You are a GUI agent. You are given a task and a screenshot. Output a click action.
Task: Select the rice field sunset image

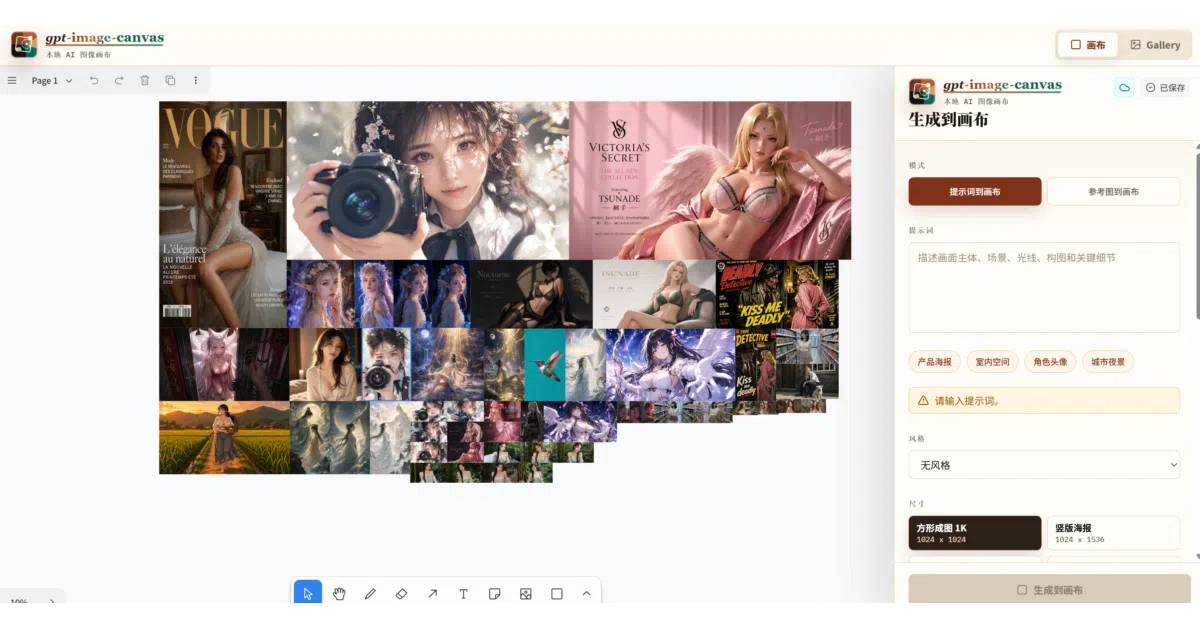(x=224, y=438)
